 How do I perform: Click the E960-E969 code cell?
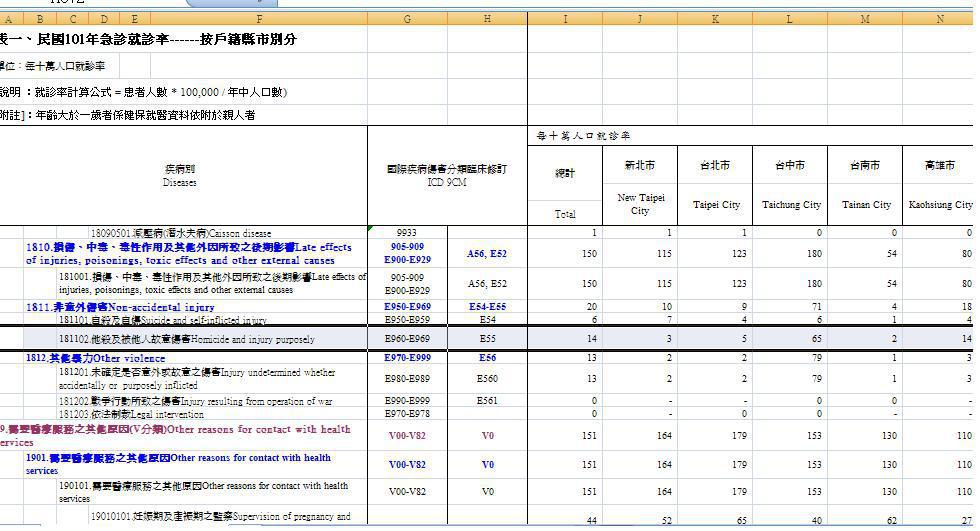[407, 339]
